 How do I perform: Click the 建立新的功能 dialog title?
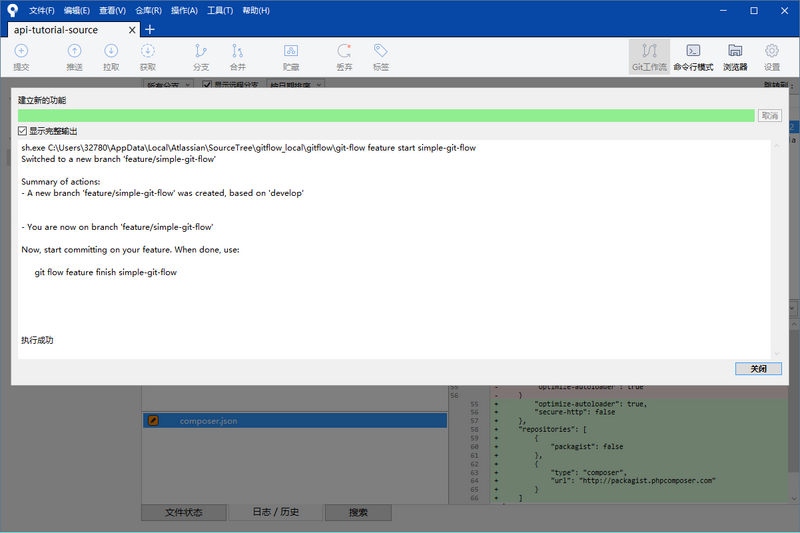[x=42, y=100]
